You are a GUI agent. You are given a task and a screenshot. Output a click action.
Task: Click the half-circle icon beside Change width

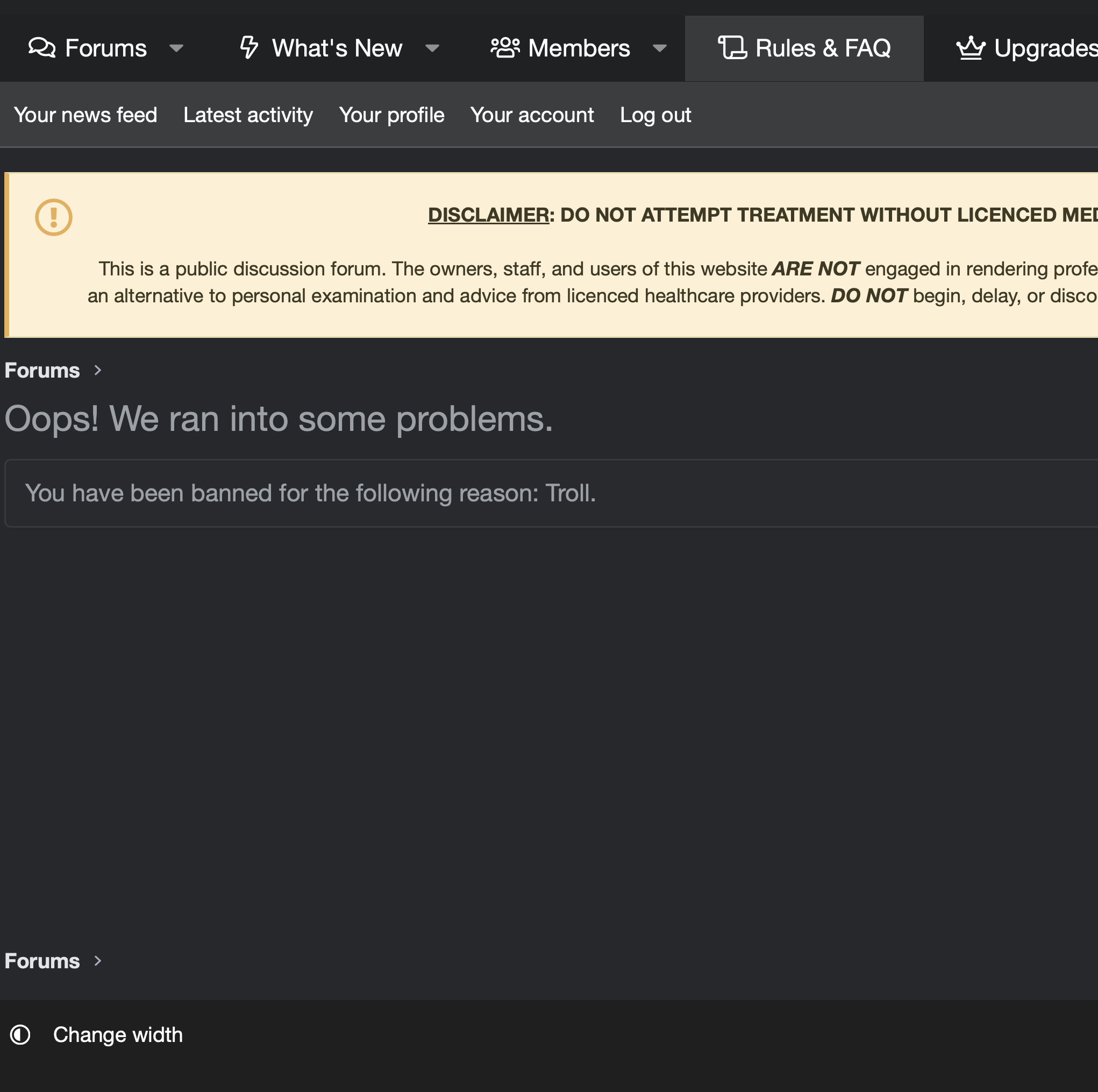(x=20, y=1034)
